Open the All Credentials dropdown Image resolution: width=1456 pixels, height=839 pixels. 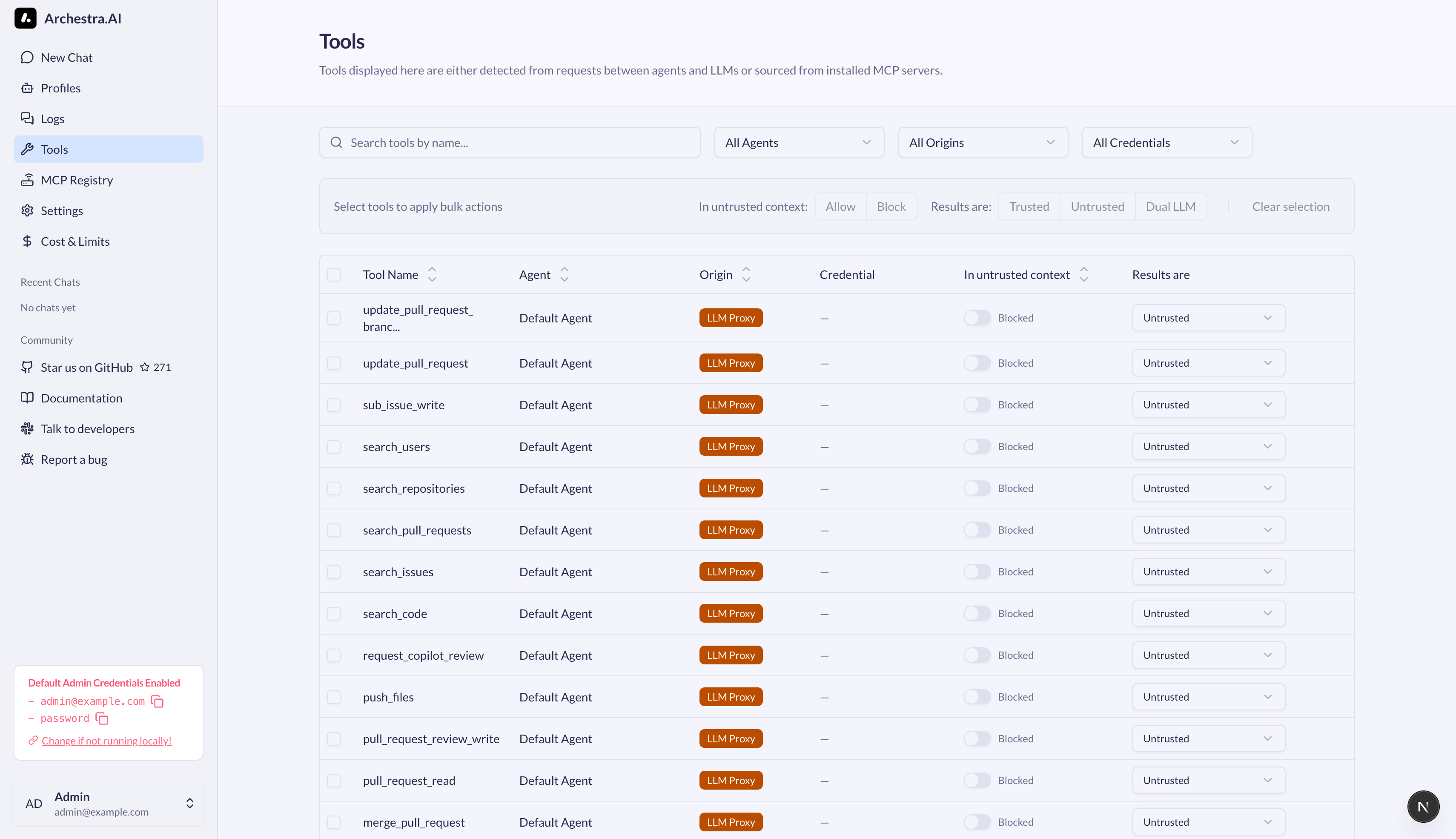tap(1167, 142)
